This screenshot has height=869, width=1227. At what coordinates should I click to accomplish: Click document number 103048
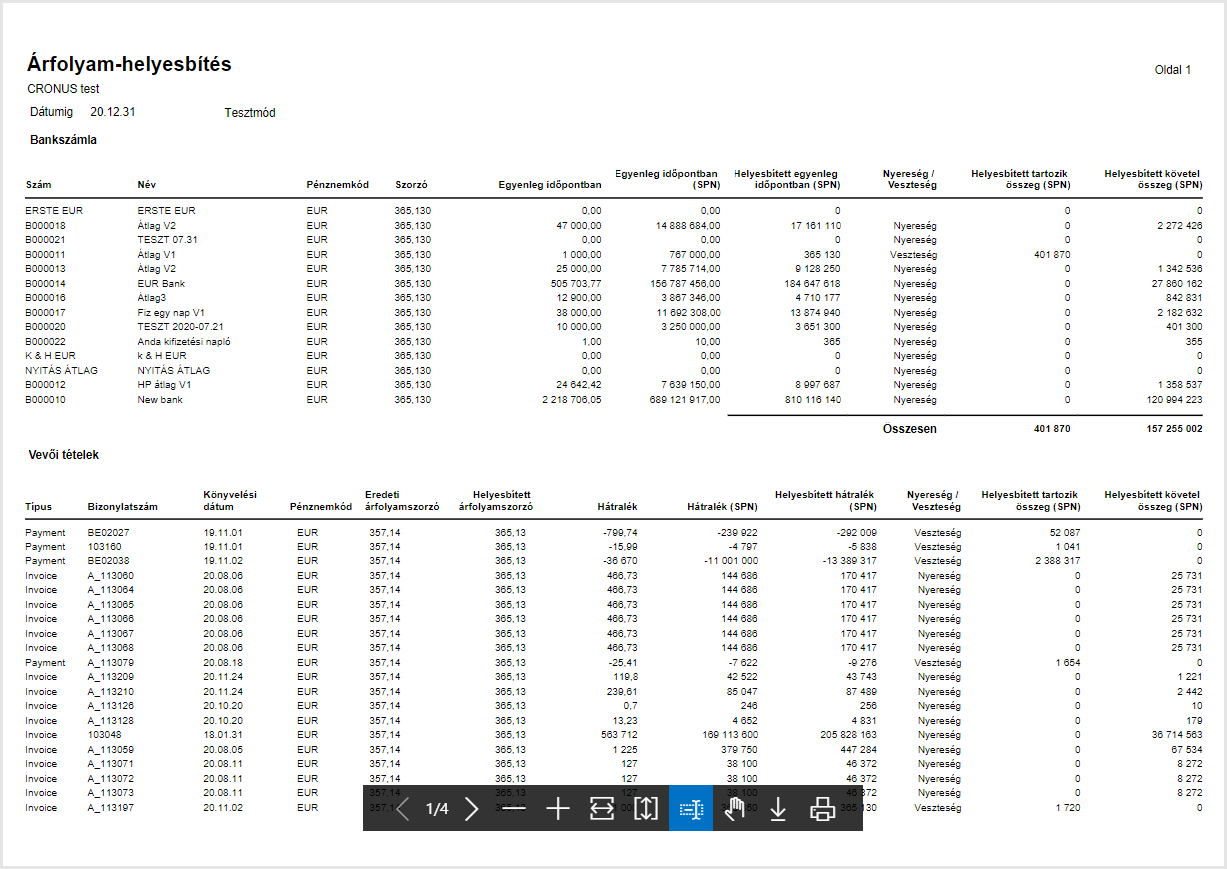(104, 734)
